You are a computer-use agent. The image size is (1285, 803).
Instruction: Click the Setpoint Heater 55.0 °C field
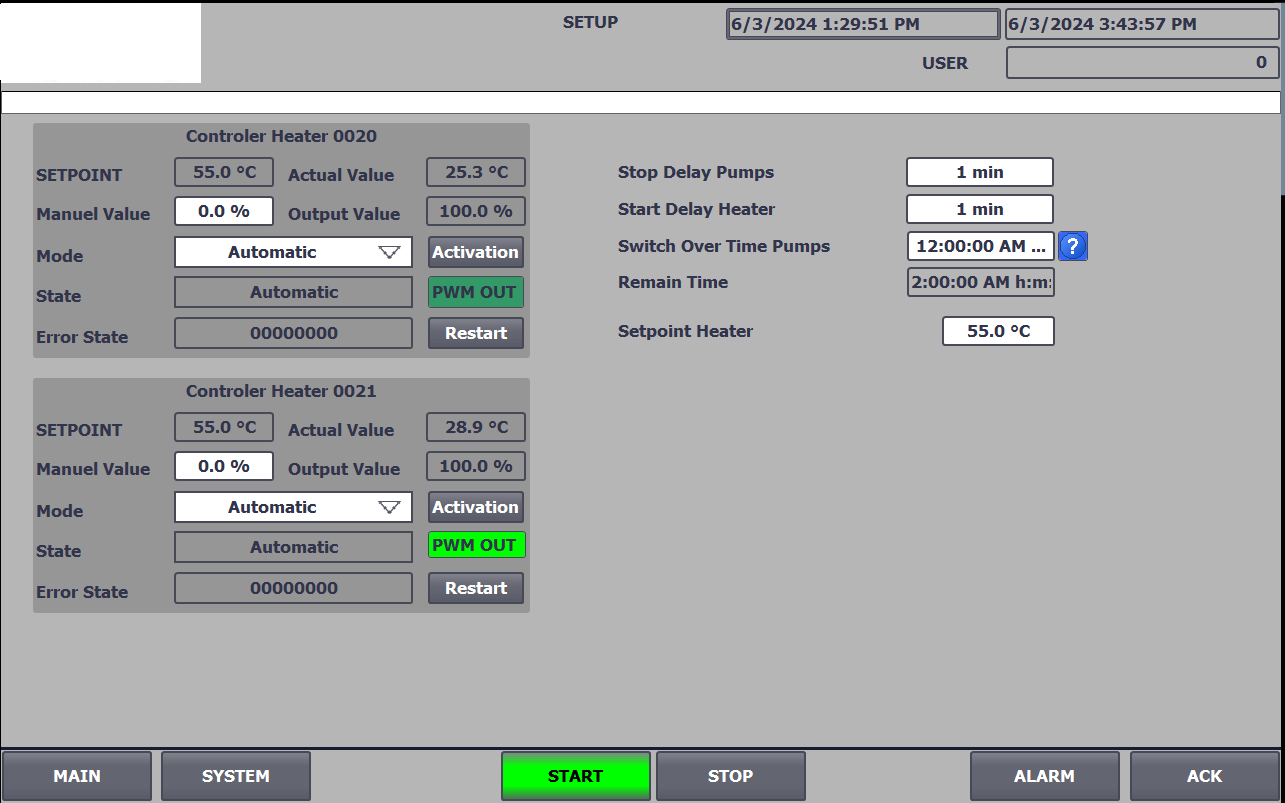(998, 331)
